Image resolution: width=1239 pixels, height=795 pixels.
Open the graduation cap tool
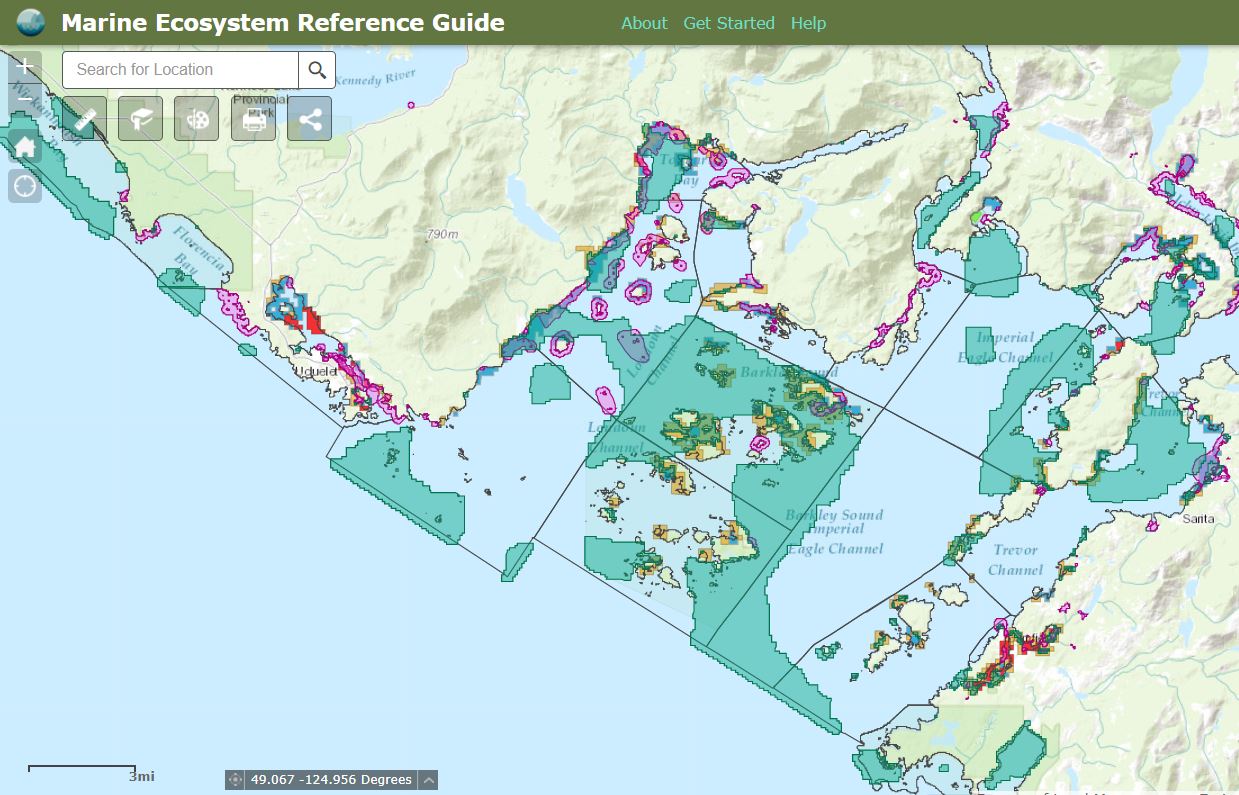pyautogui.click(x=140, y=120)
